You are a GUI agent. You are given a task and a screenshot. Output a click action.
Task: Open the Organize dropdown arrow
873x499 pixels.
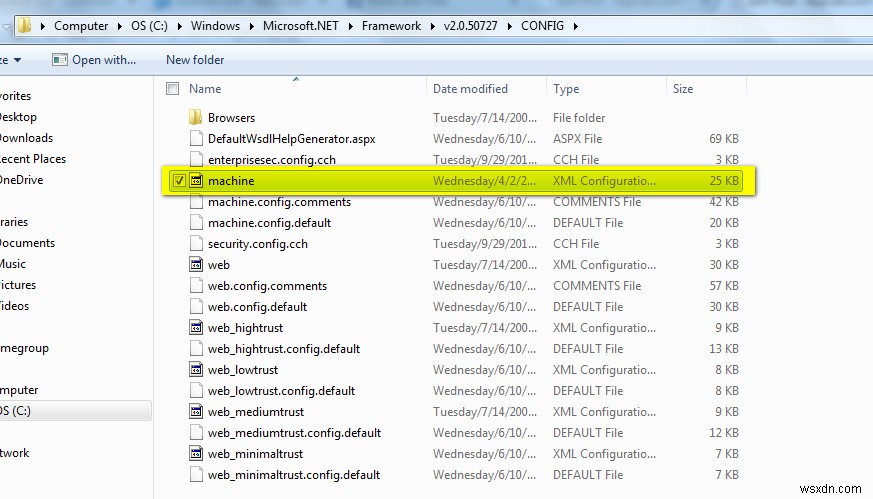click(x=17, y=60)
